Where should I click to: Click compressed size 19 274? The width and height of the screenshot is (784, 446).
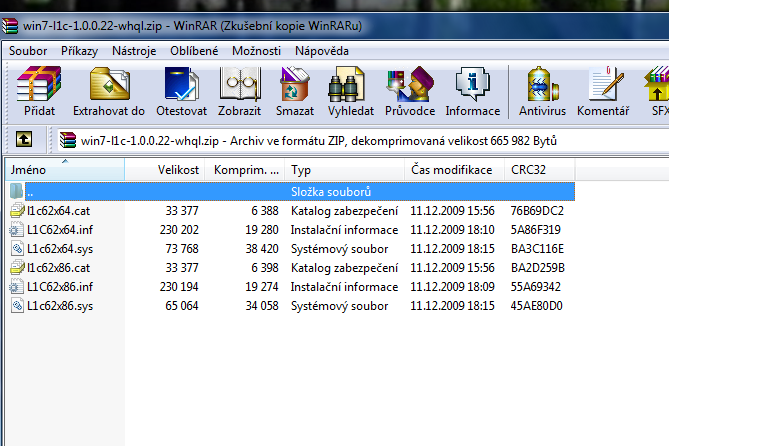click(262, 287)
